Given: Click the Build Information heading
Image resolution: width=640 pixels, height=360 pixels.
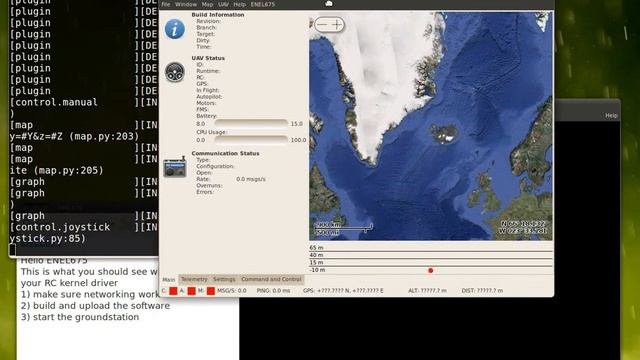Looking at the screenshot, I should coord(218,15).
